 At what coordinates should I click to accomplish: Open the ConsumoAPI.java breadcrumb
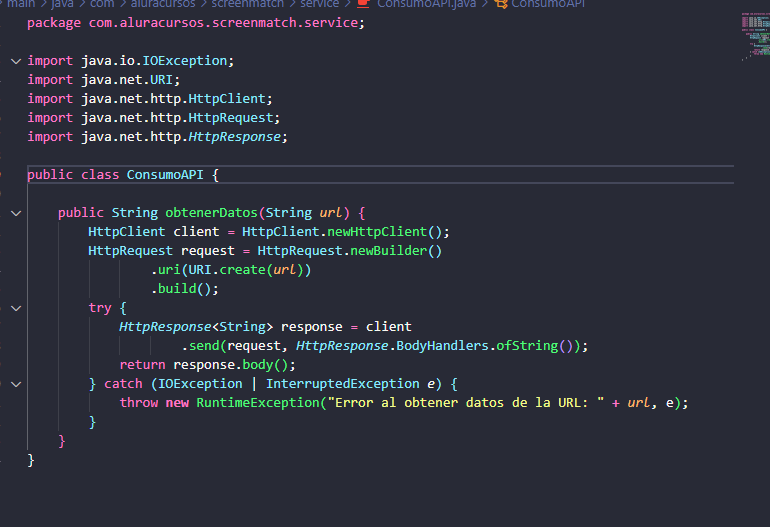click(x=426, y=4)
